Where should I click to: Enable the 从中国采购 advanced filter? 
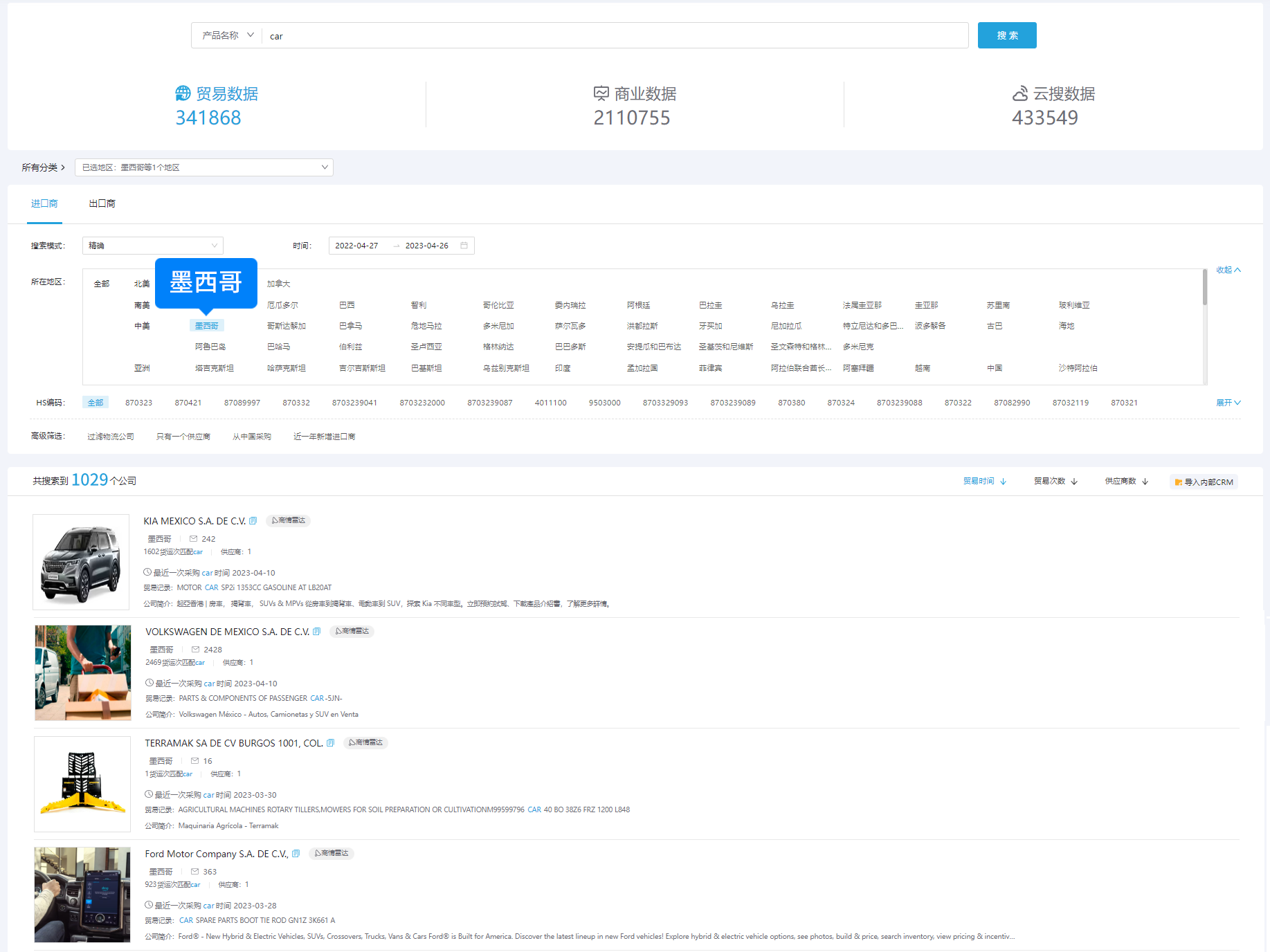[252, 437]
